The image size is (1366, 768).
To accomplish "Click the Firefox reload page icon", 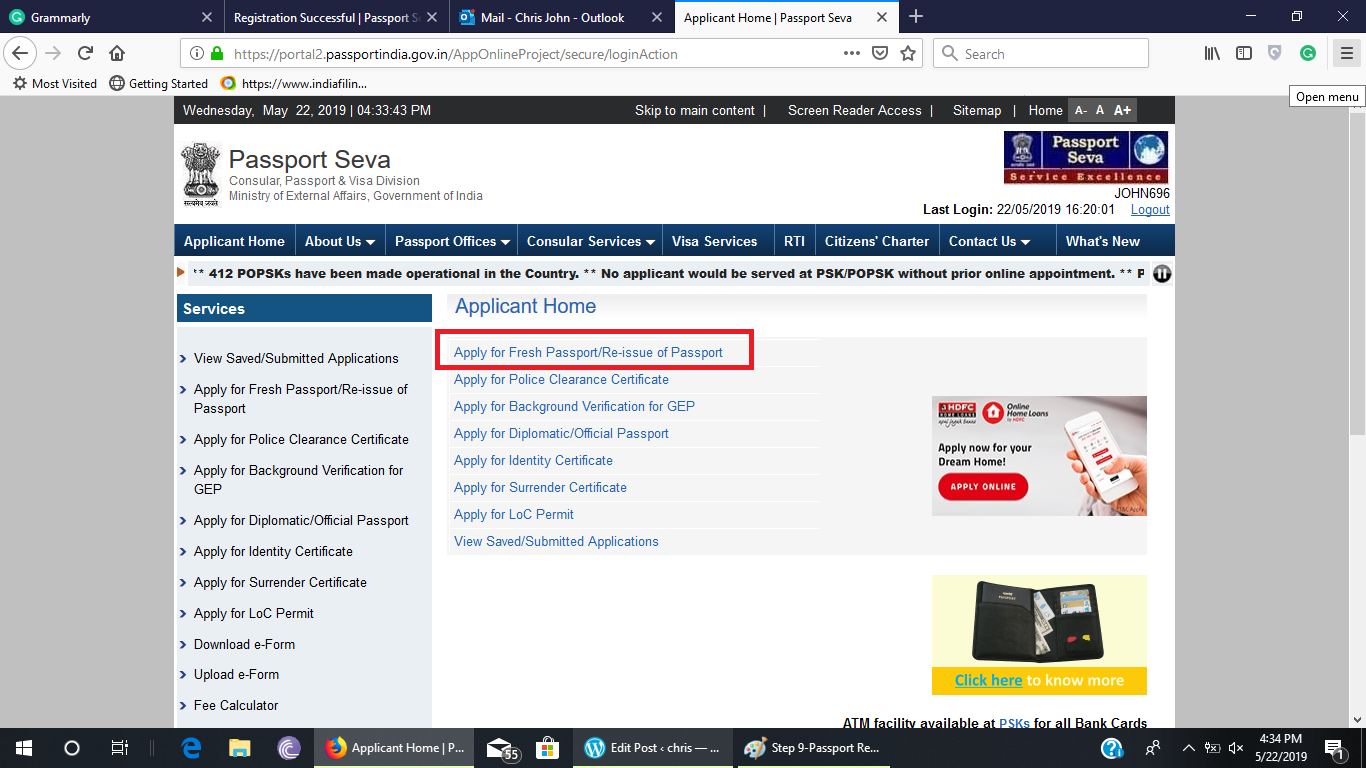I will point(86,54).
